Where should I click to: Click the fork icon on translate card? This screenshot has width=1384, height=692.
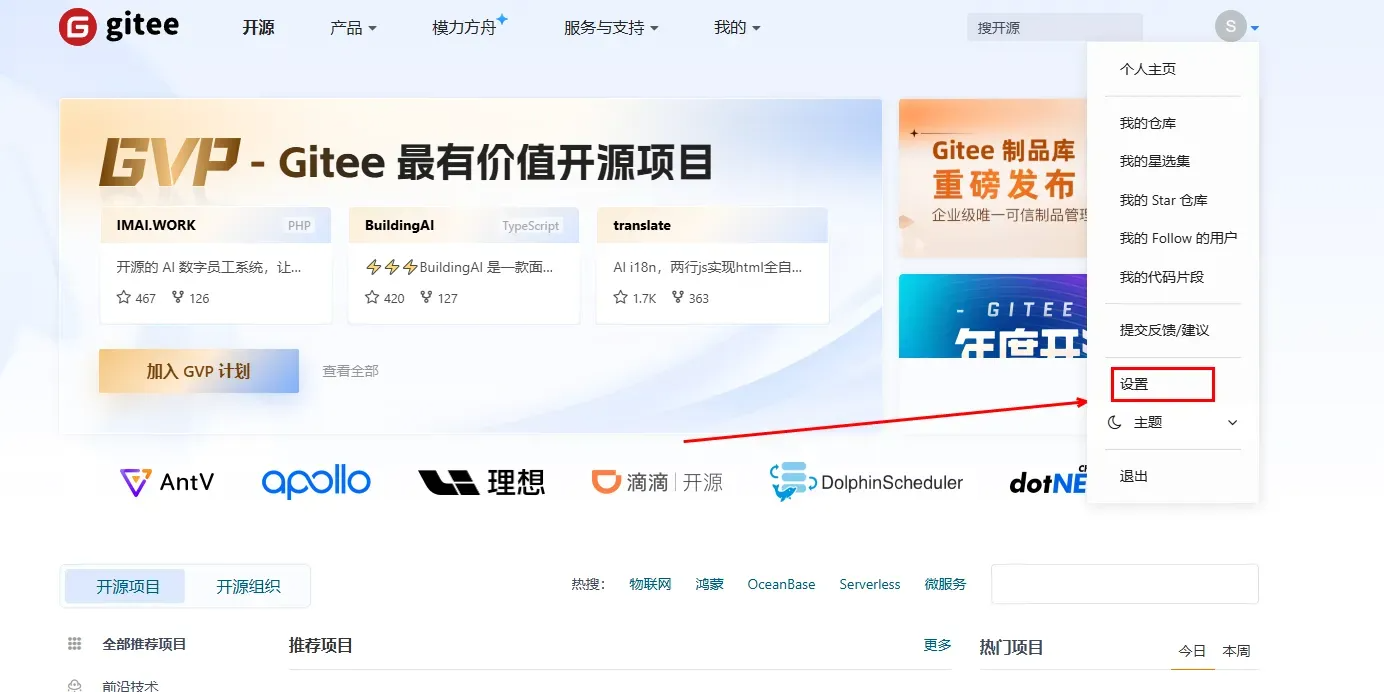(678, 297)
